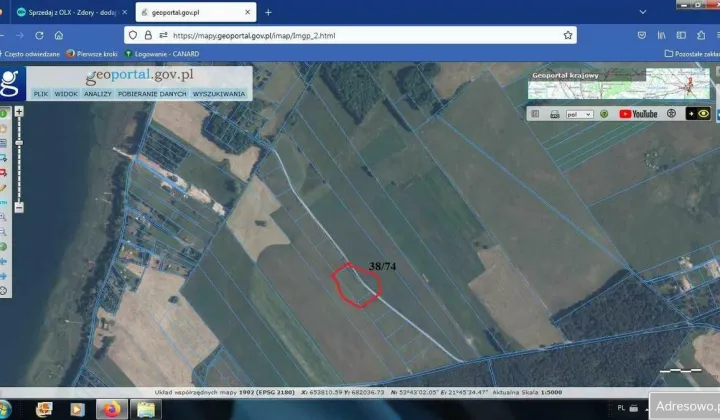Open the Pierwsze kroki bookmark
This screenshot has width=720, height=420.
pos(92,54)
